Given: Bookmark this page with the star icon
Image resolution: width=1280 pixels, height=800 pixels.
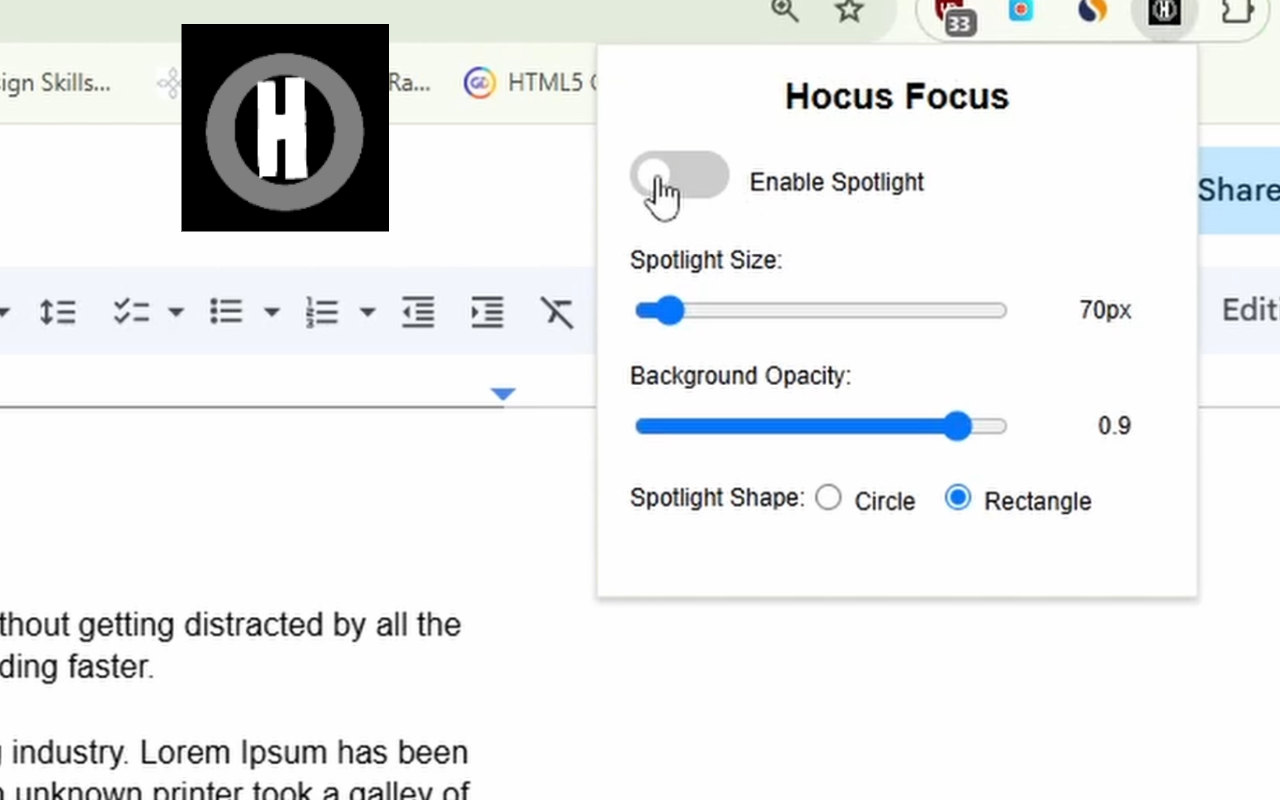Looking at the screenshot, I should [849, 12].
